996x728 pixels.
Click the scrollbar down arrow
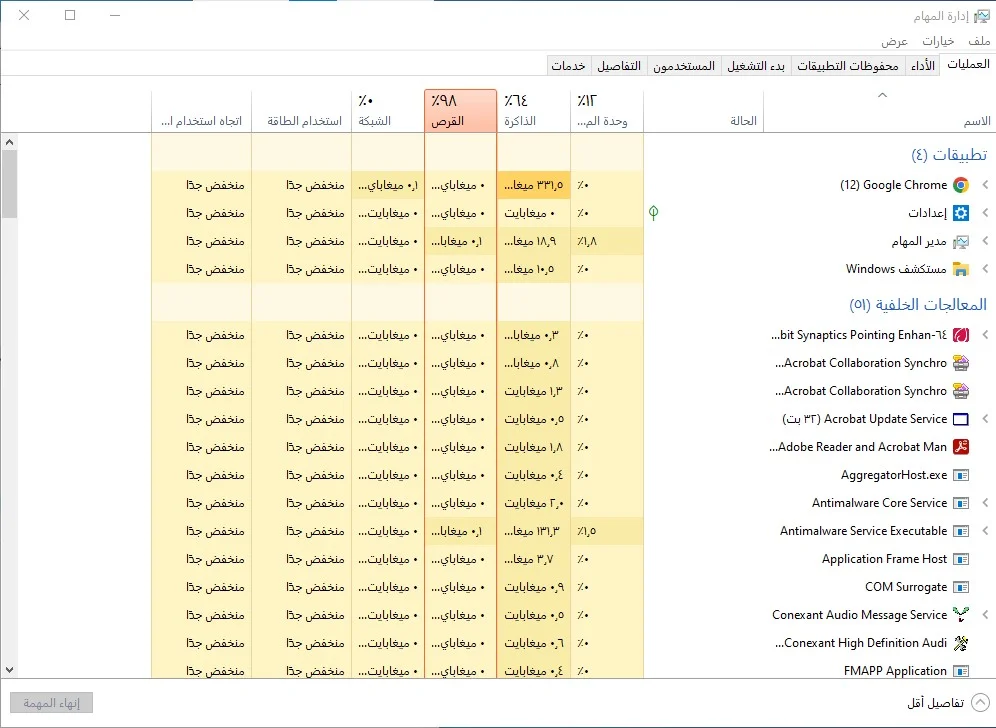click(x=9, y=670)
